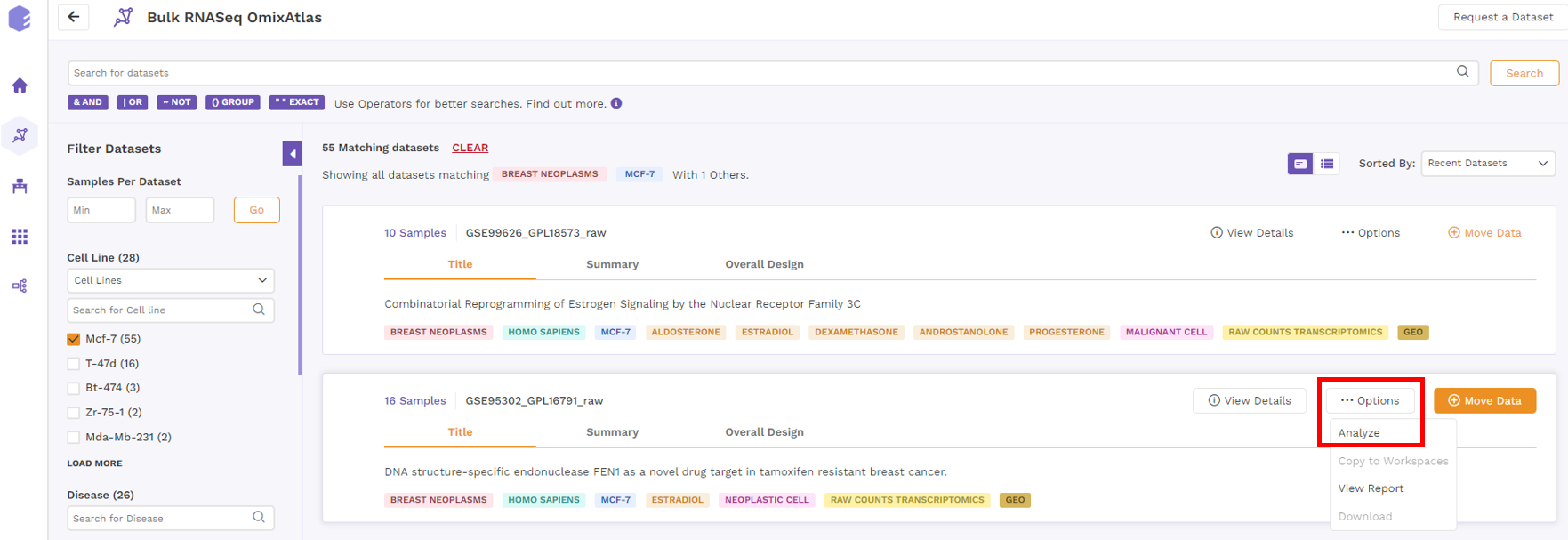Open Options for GSE95302_GPL16791_raw

(1370, 401)
